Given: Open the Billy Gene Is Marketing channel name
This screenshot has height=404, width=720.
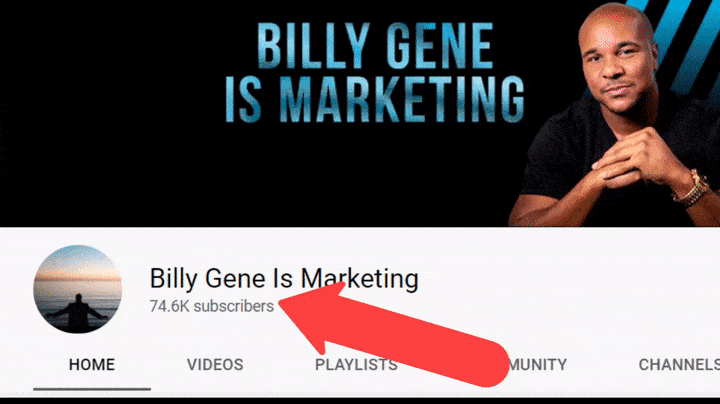Looking at the screenshot, I should click(284, 279).
